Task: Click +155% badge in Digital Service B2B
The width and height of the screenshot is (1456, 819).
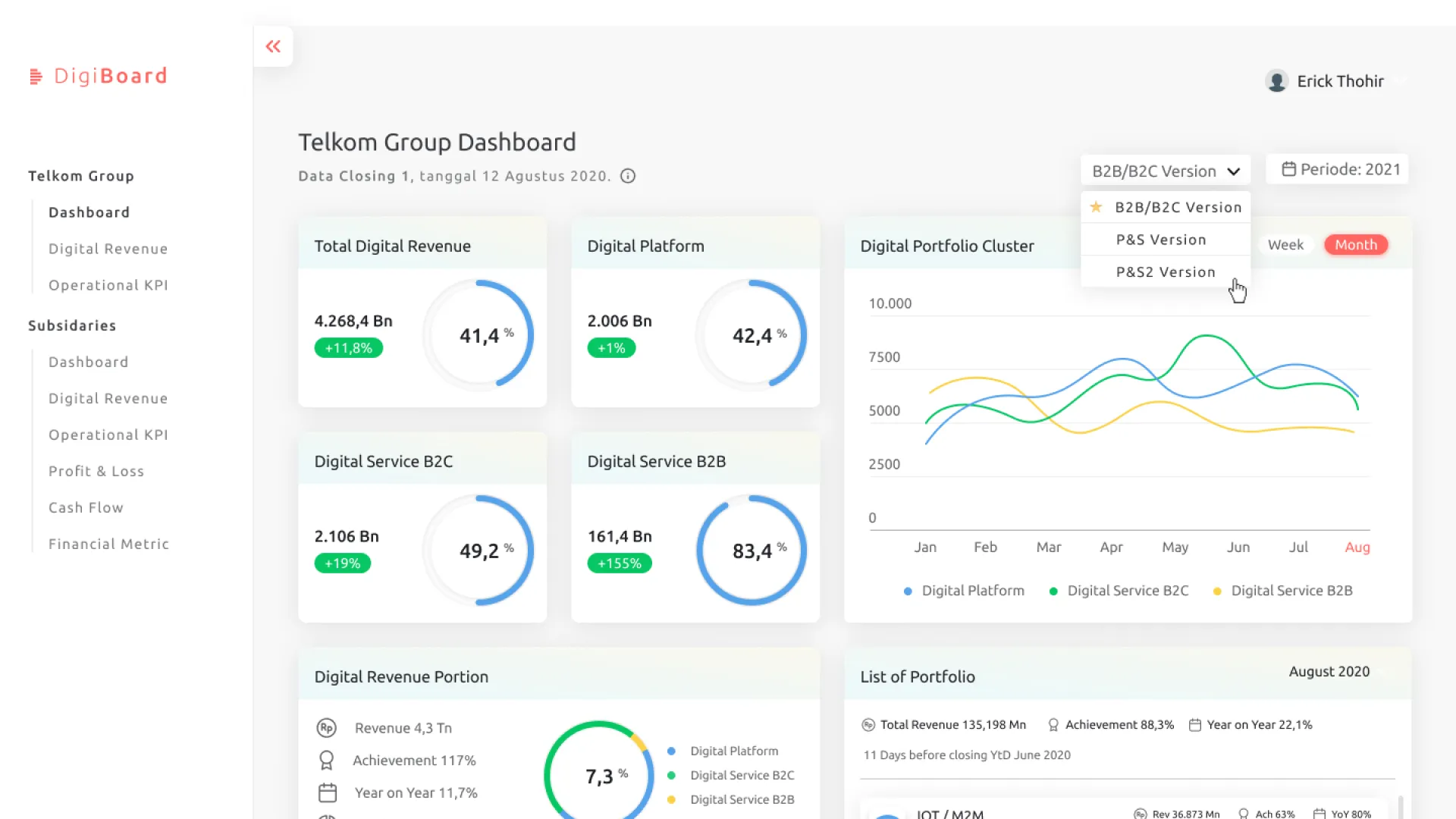Action: coord(619,563)
